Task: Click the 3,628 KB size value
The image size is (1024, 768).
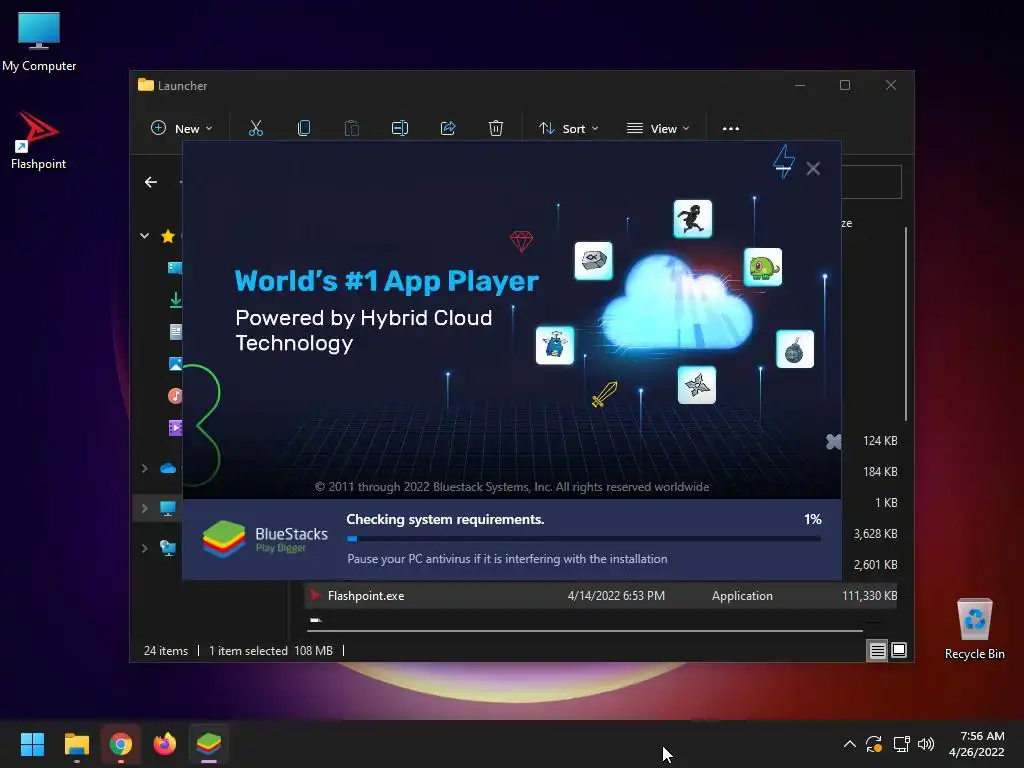Action: (875, 534)
